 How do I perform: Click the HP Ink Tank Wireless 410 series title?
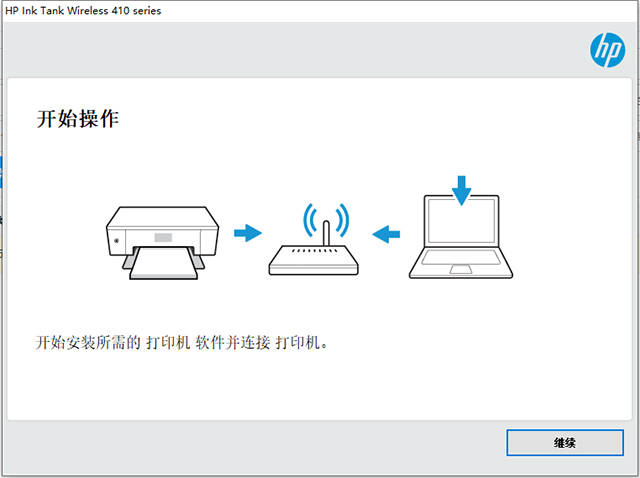pos(83,11)
